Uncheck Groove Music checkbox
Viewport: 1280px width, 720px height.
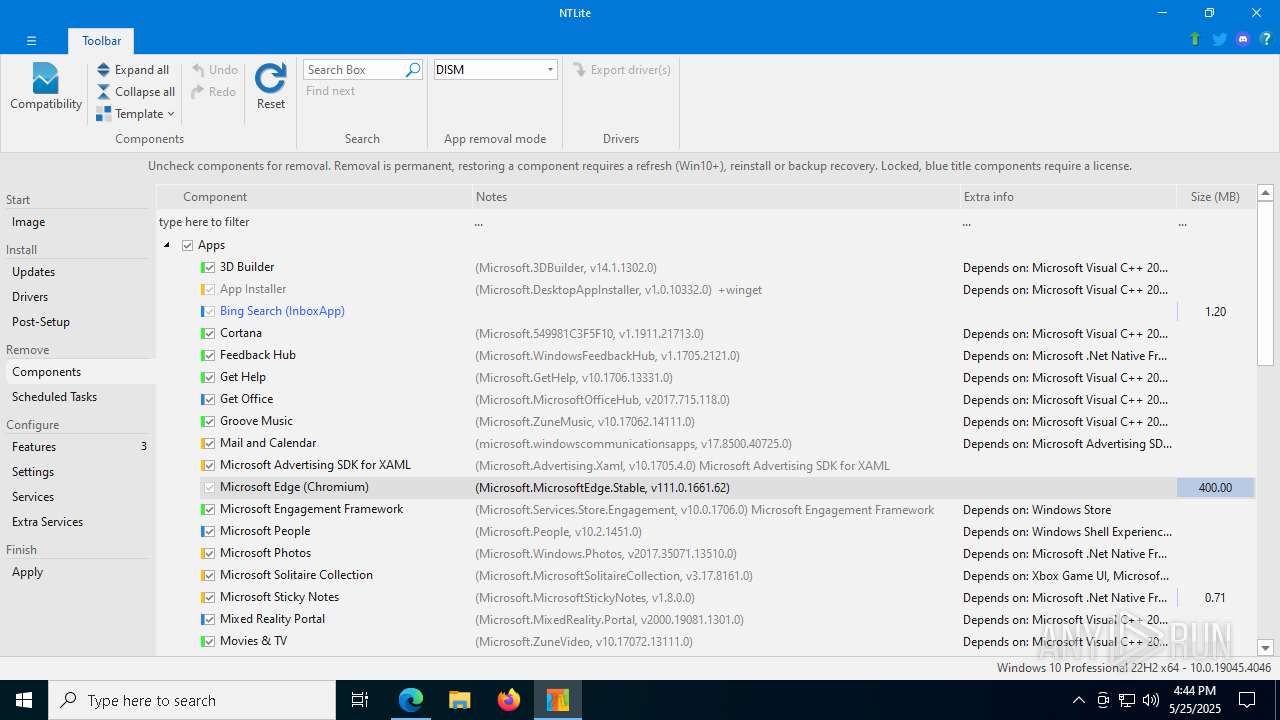(x=208, y=421)
